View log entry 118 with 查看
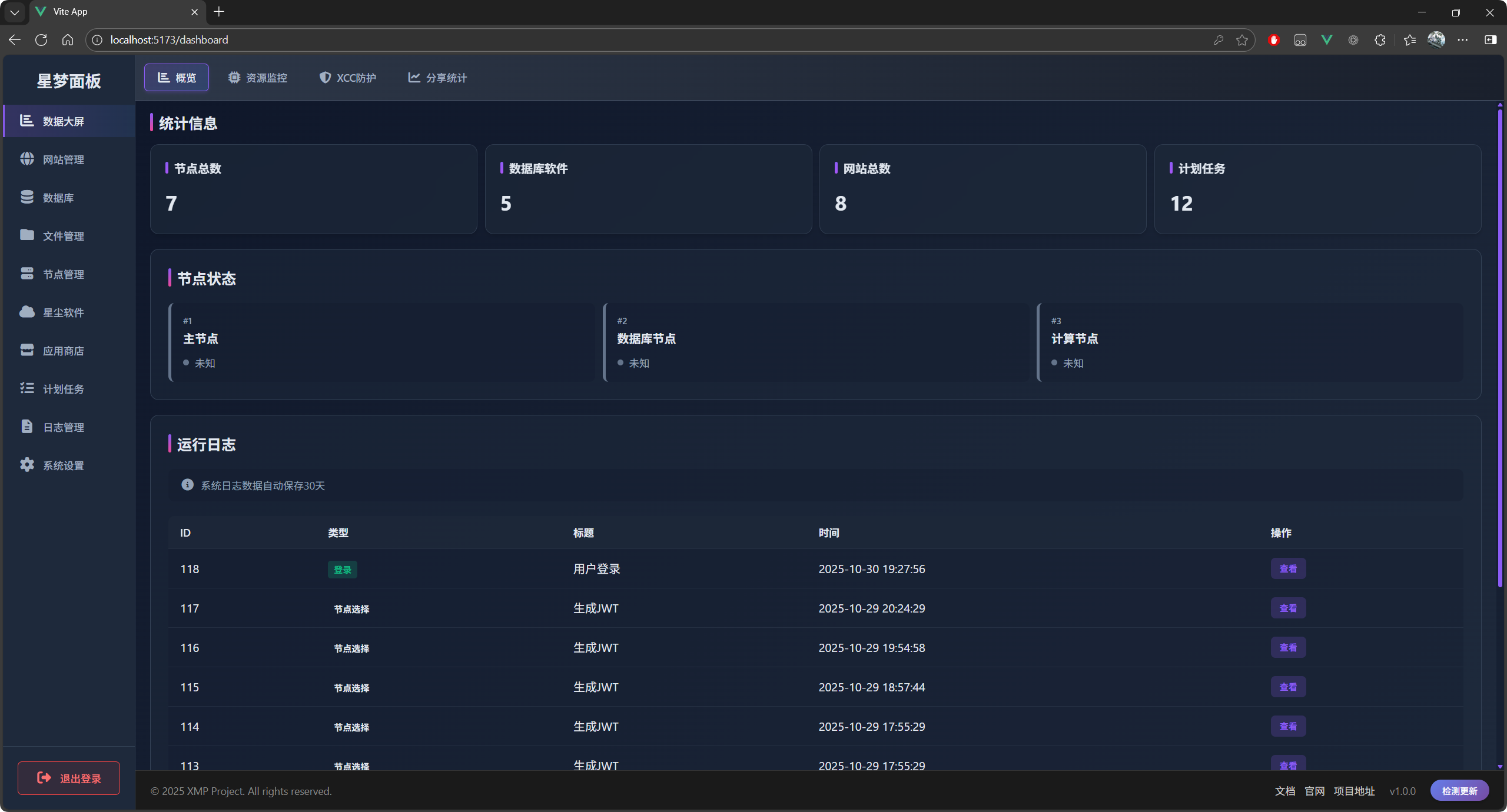The width and height of the screenshot is (1507, 812). pos(1287,569)
